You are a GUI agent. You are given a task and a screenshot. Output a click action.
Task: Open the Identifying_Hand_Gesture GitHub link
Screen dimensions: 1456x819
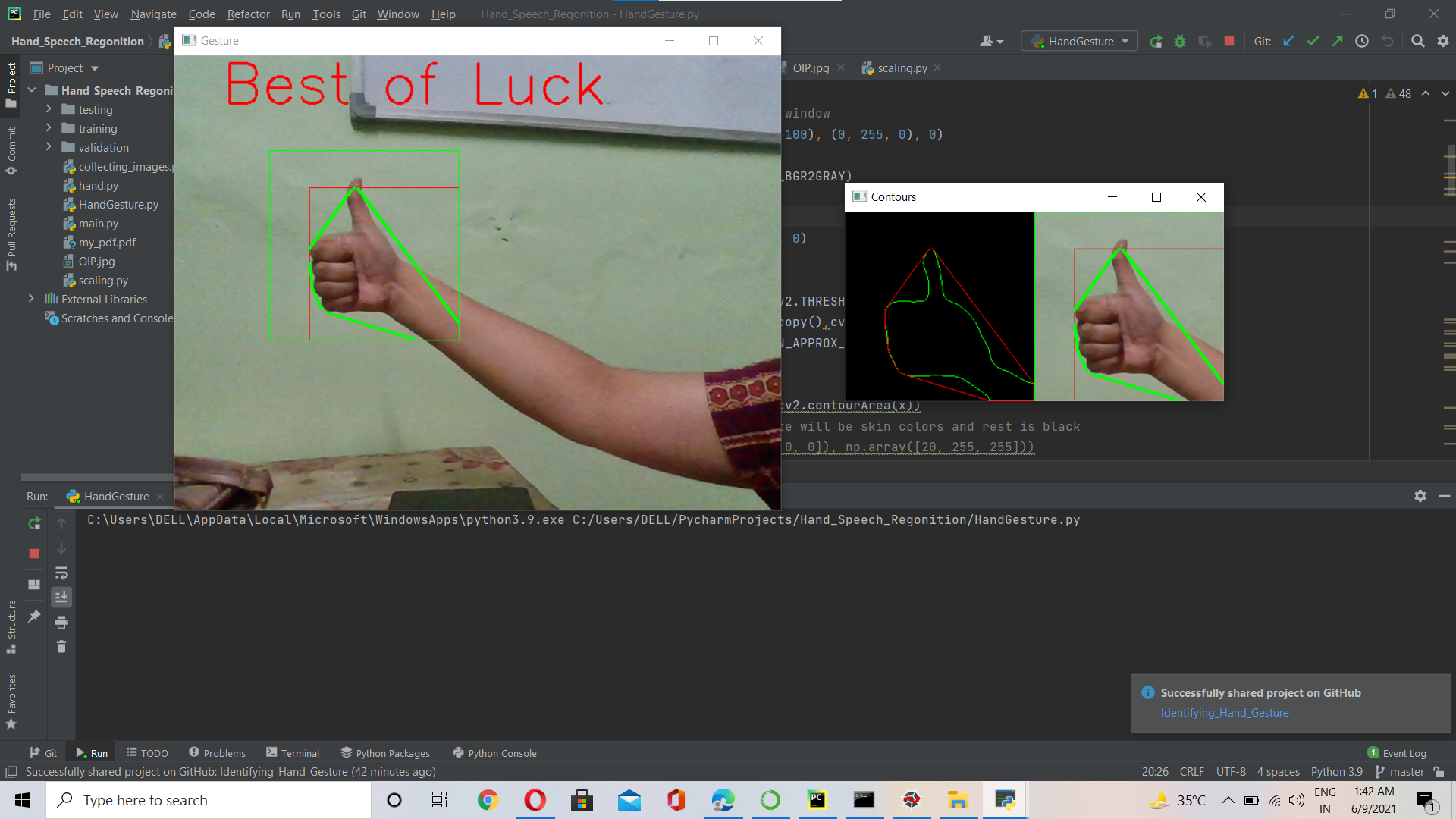point(1224,712)
